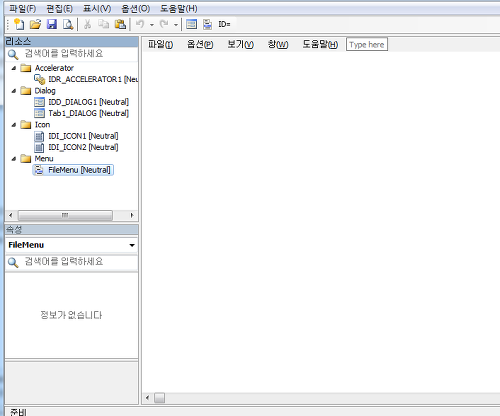Collapse the Menu folder

tap(14, 159)
